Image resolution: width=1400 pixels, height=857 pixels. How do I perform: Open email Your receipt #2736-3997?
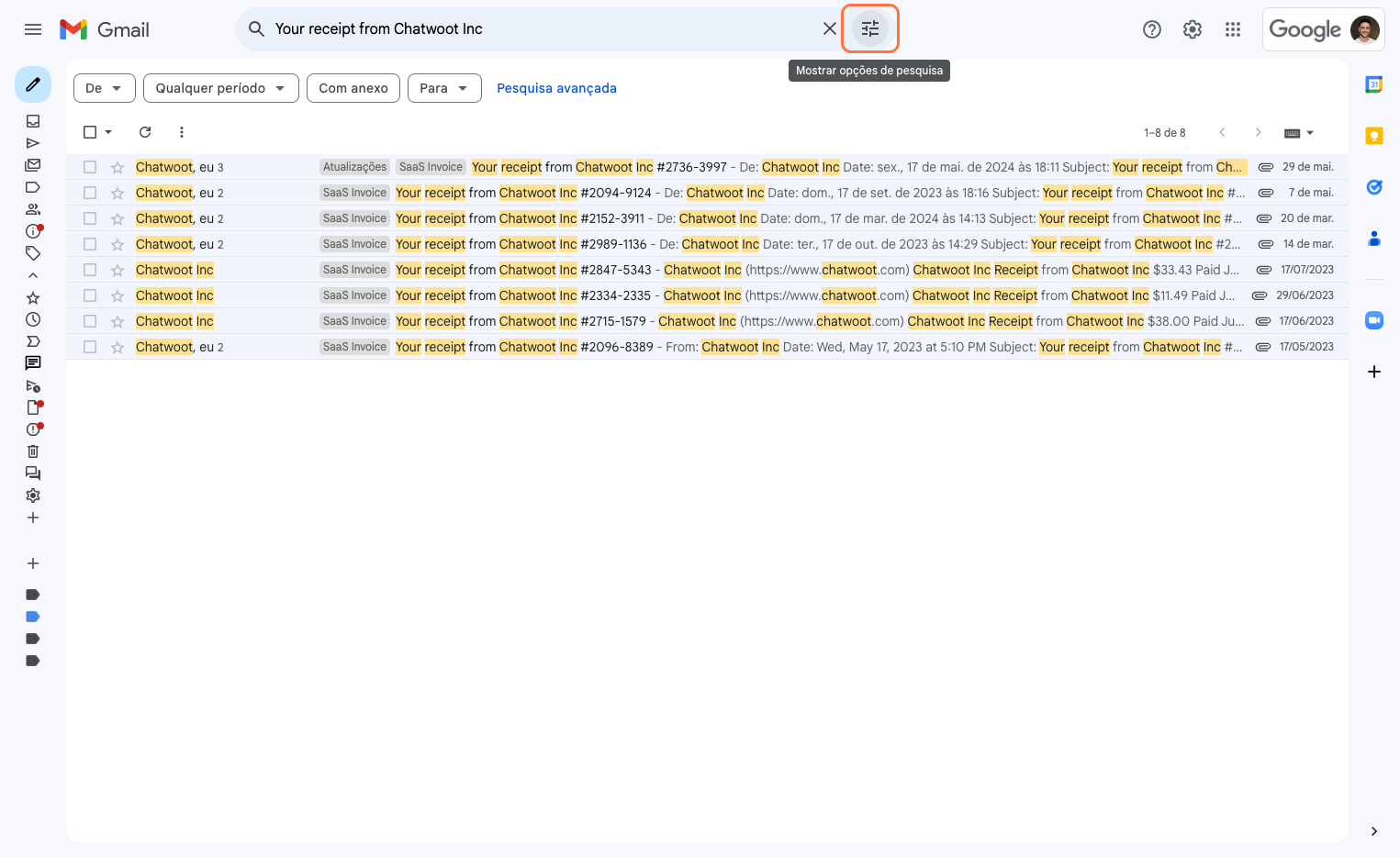(x=707, y=167)
